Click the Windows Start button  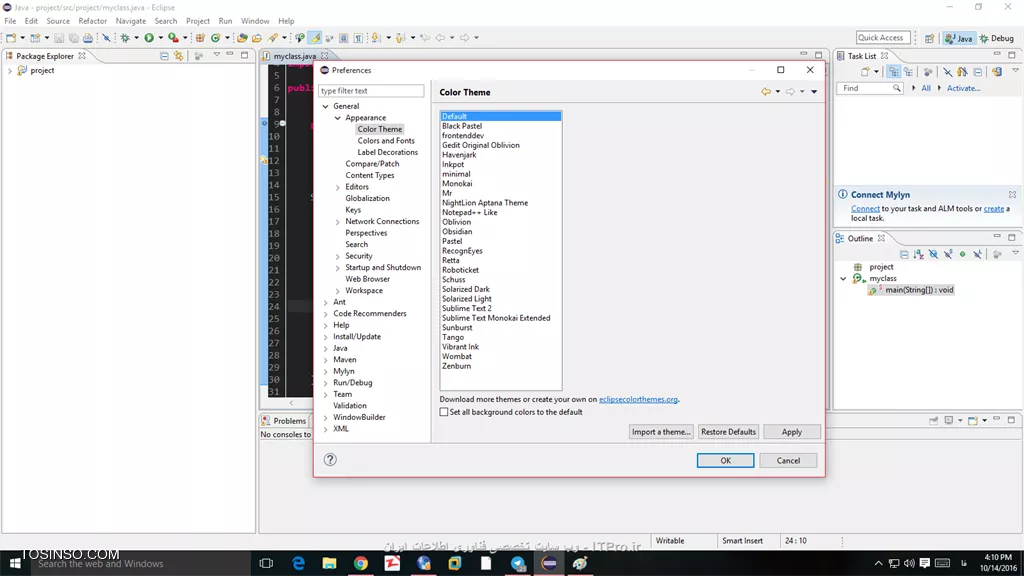[14, 563]
